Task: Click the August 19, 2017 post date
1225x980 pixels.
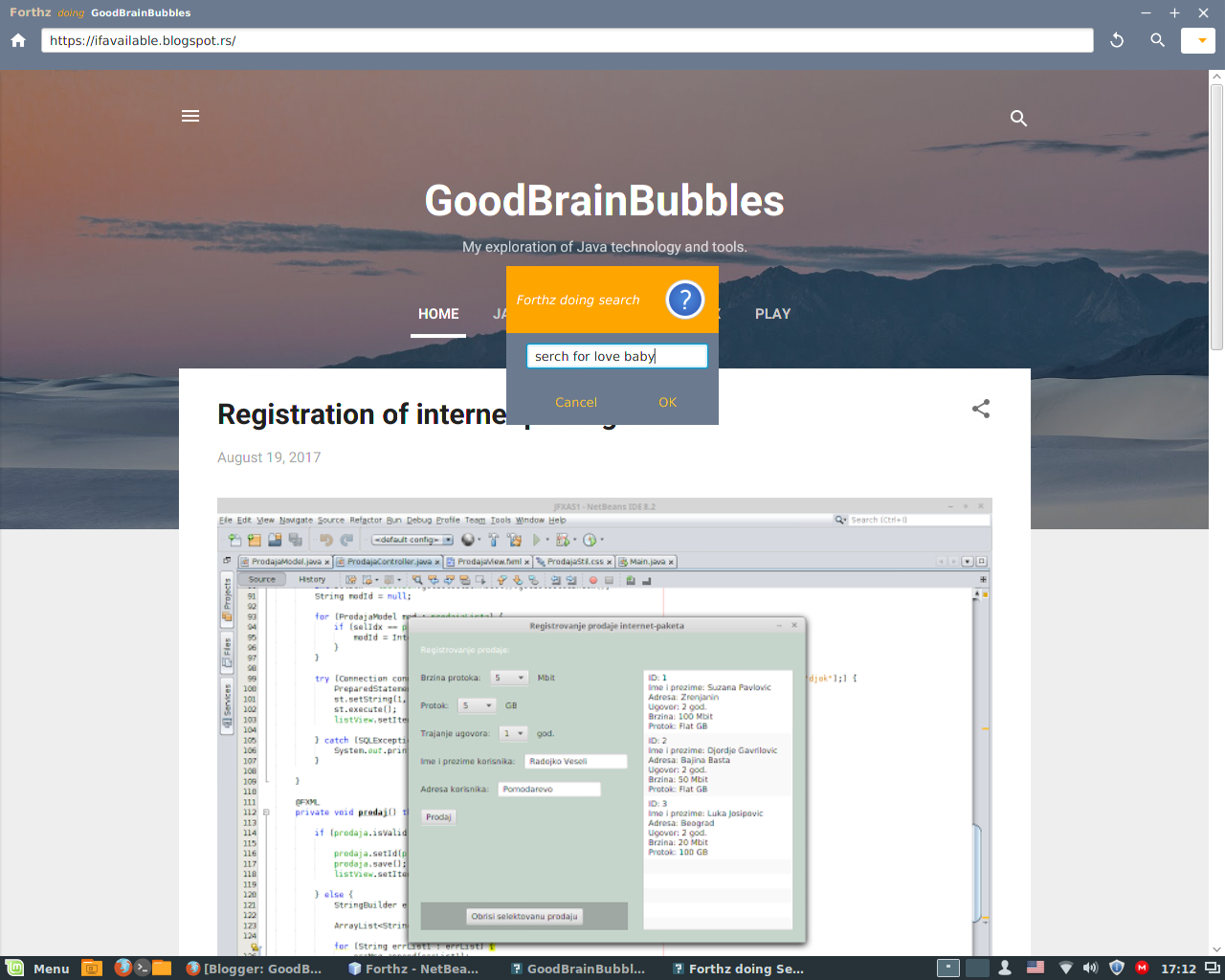Action: (269, 457)
